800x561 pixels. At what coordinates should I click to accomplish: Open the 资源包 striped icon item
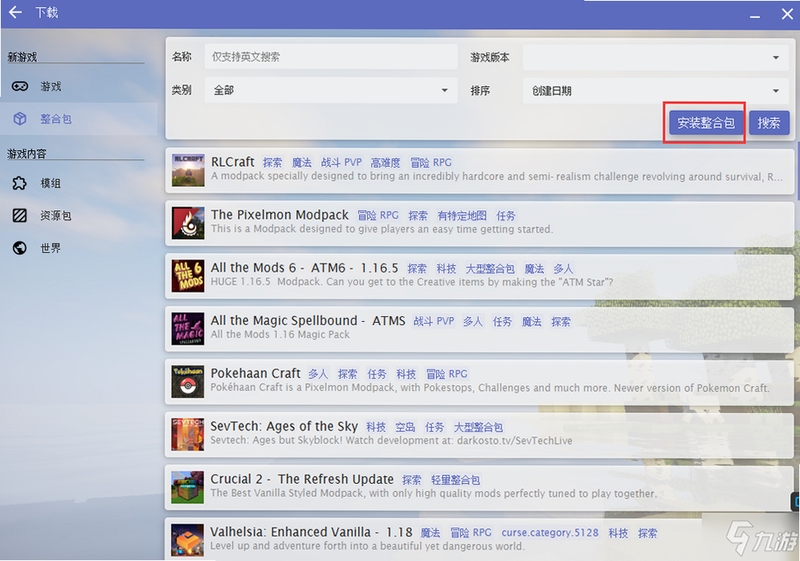pyautogui.click(x=19, y=216)
